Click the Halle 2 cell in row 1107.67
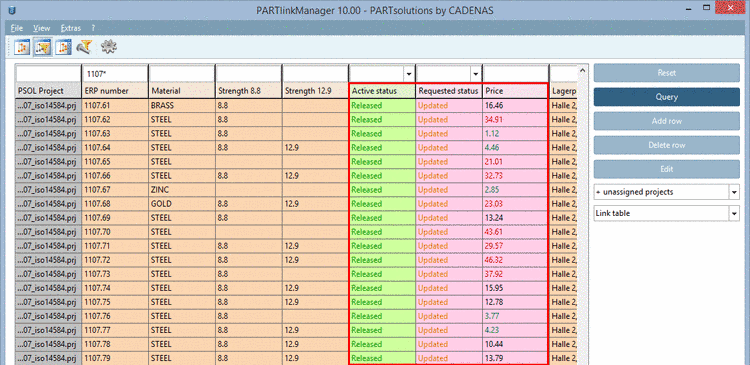 pyautogui.click(x=563, y=190)
